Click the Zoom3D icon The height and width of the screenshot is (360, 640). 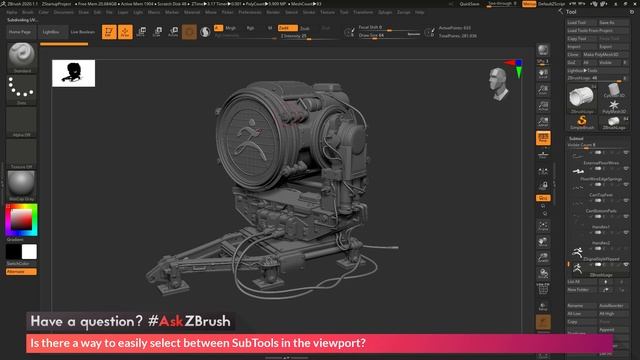click(543, 258)
